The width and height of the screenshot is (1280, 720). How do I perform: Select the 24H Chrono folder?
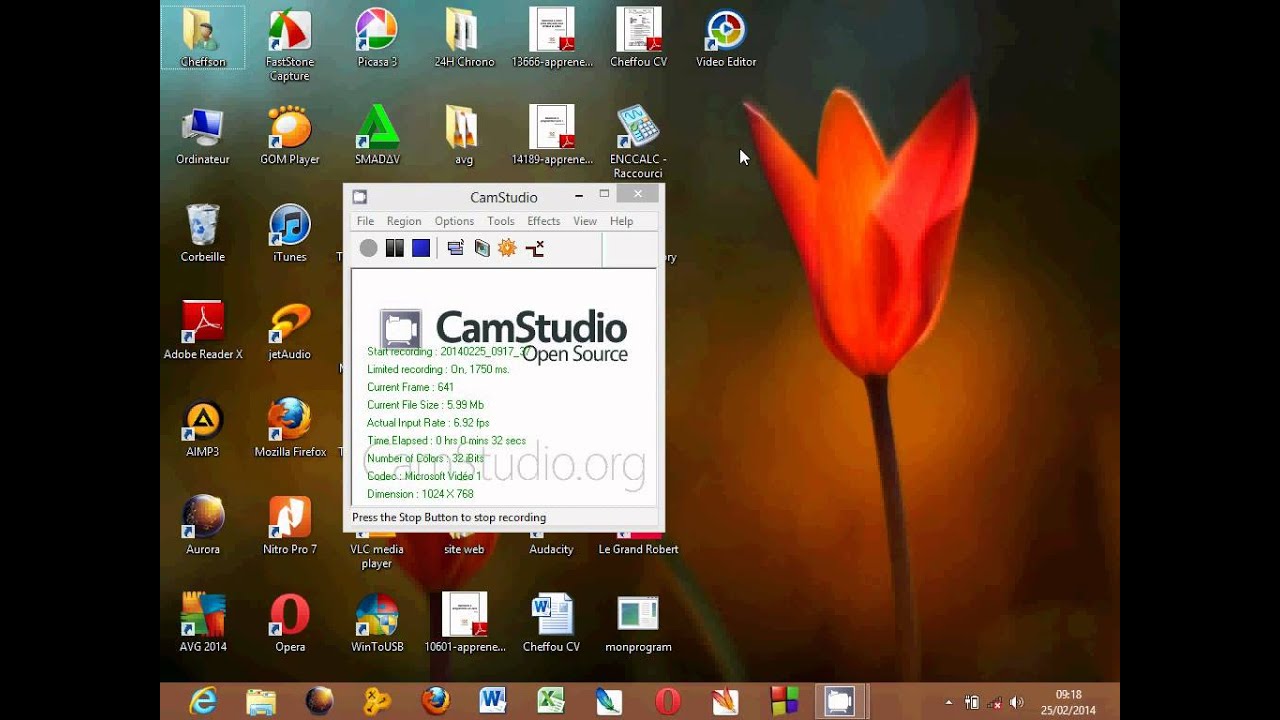[464, 38]
